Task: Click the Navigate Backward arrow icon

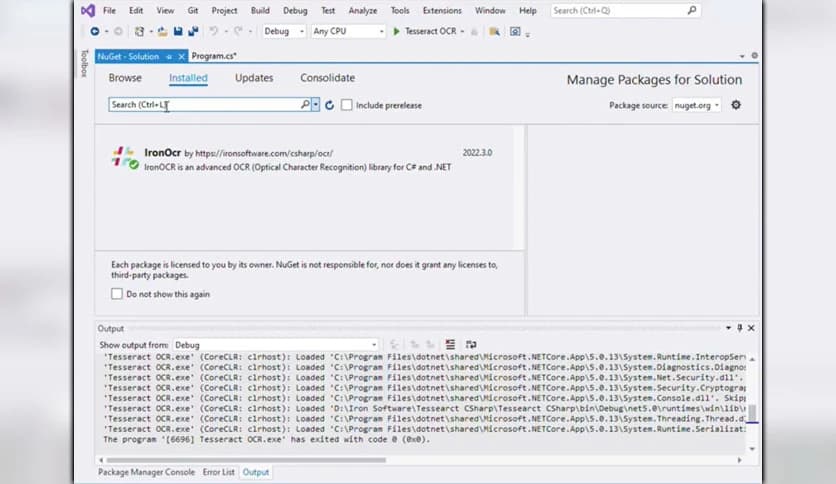Action: point(94,31)
